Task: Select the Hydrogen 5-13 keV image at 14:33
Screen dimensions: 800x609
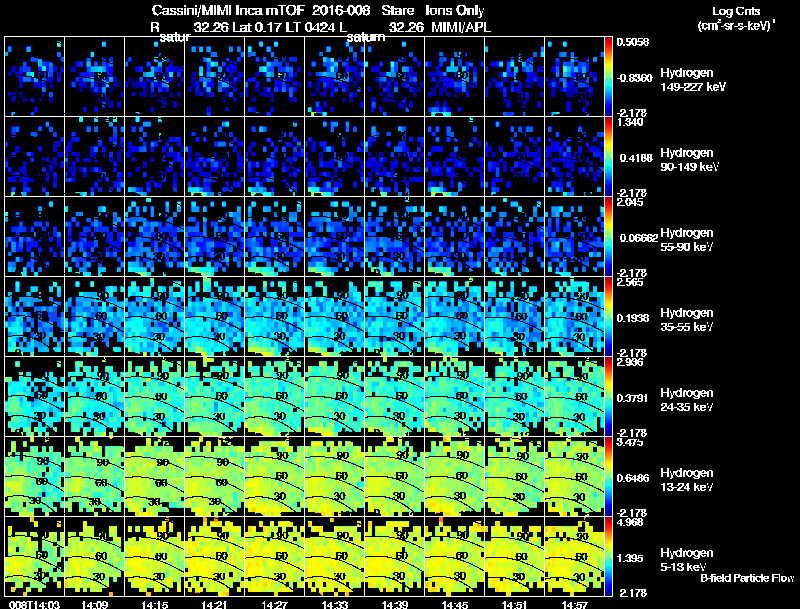Action: coord(335,556)
